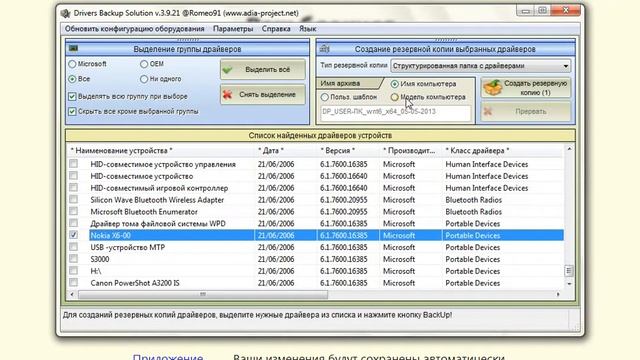The width and height of the screenshot is (640, 360).
Task: Click the Имя архива tab label
Action: point(340,83)
